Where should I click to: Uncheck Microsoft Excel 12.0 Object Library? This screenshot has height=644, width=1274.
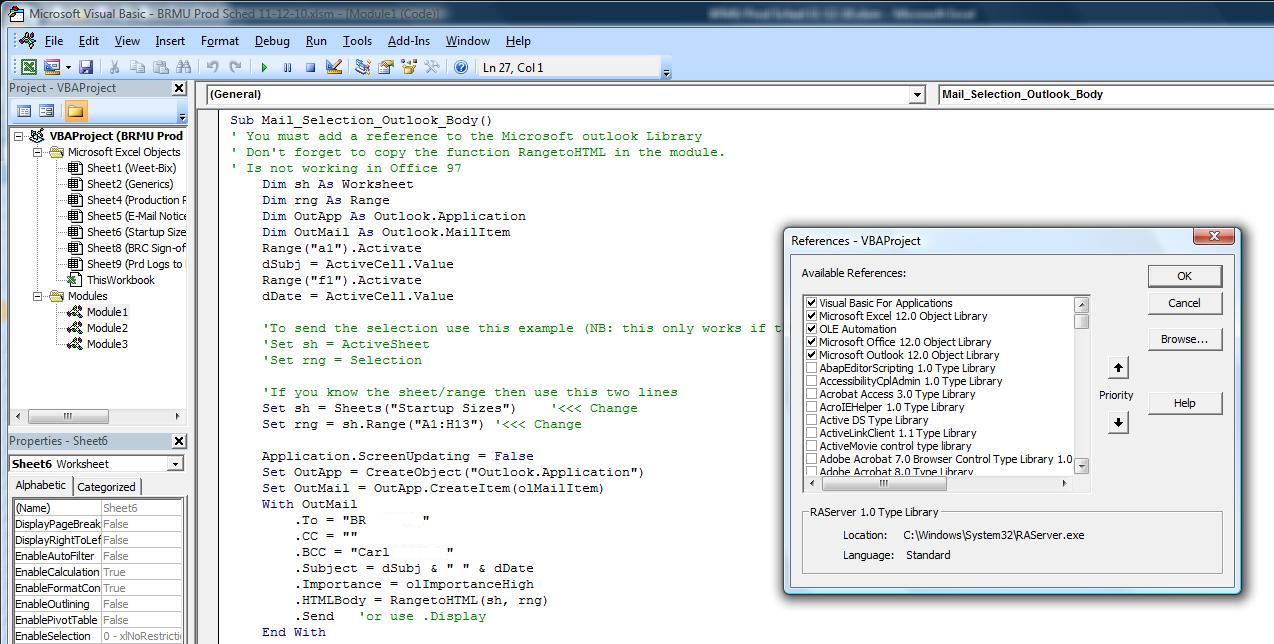[x=811, y=316]
